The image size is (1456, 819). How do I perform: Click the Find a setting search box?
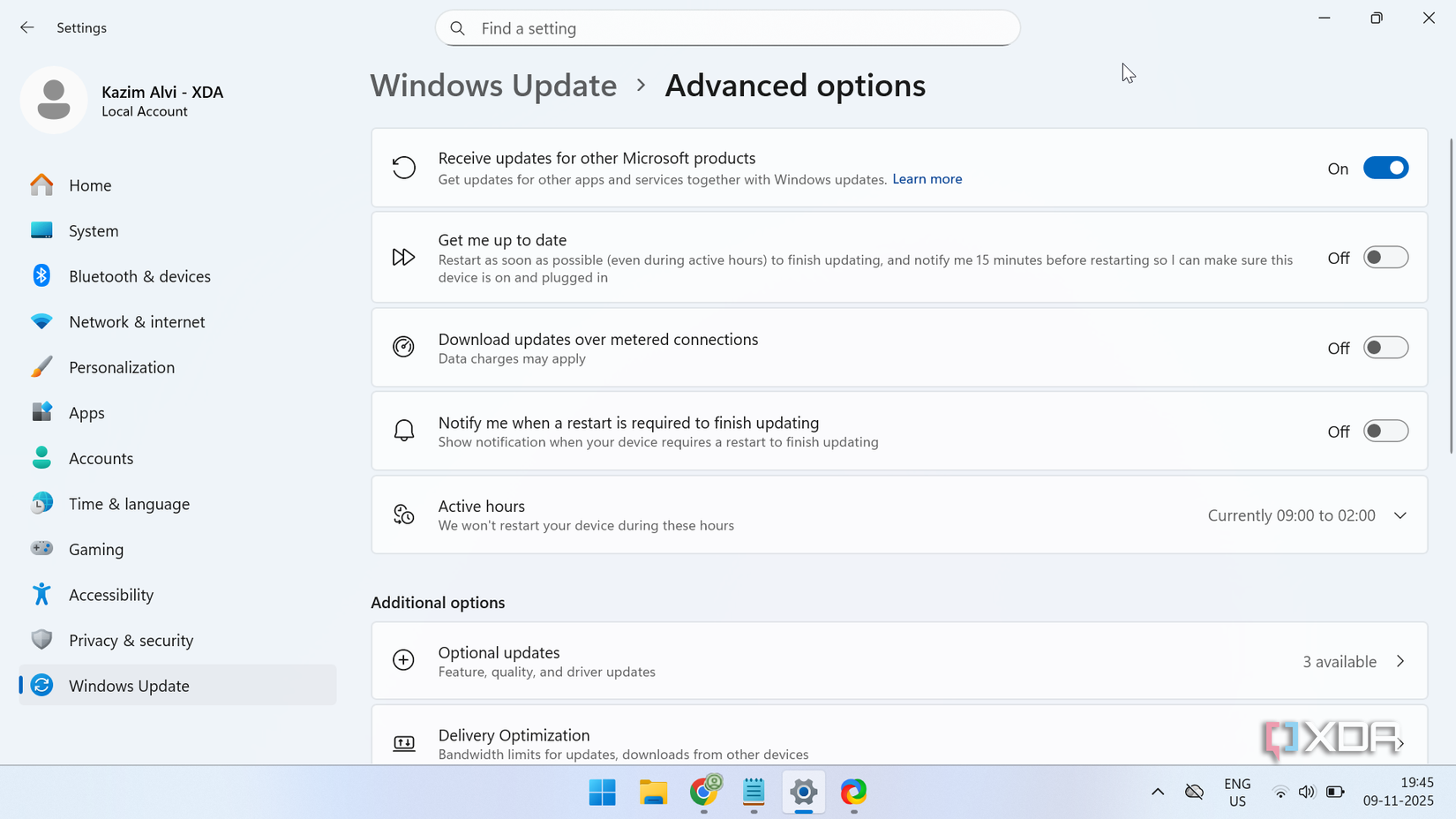727,27
